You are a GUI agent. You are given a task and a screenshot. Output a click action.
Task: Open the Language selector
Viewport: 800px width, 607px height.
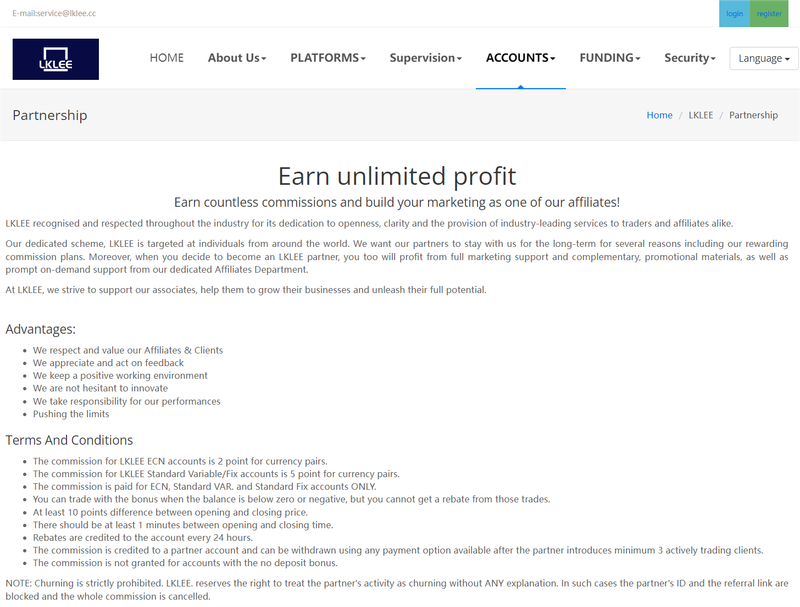764,58
